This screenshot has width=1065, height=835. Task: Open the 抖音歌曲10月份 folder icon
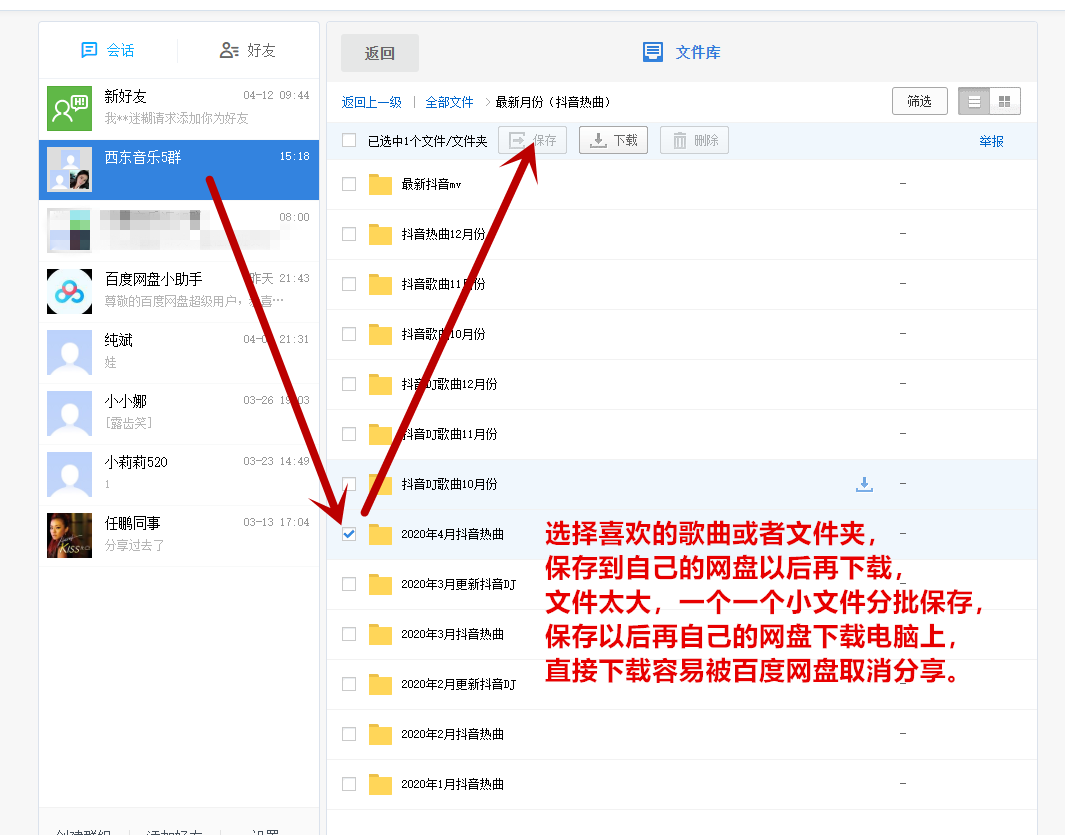coord(380,334)
